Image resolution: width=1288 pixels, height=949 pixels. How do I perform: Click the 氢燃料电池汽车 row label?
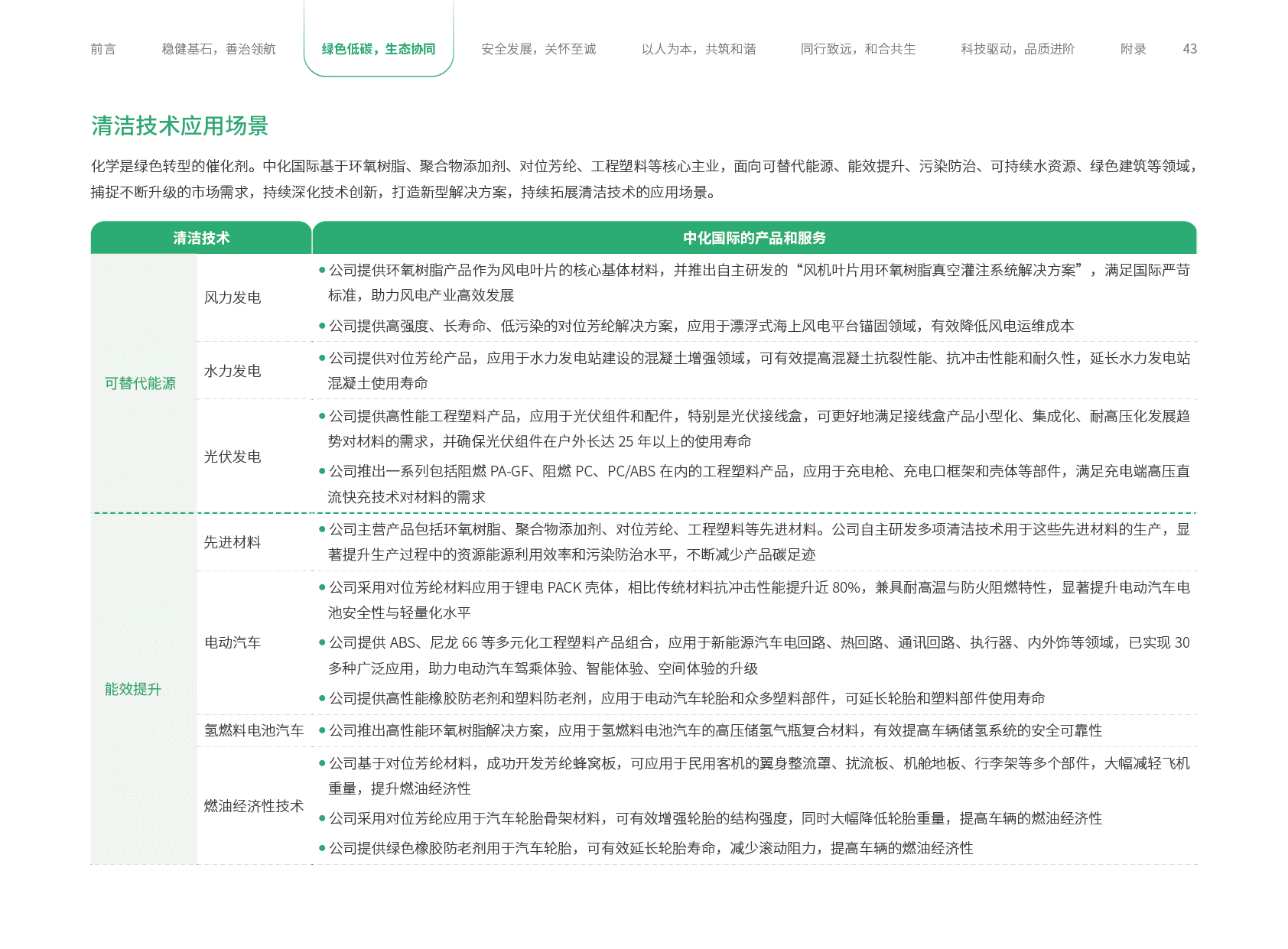(254, 730)
